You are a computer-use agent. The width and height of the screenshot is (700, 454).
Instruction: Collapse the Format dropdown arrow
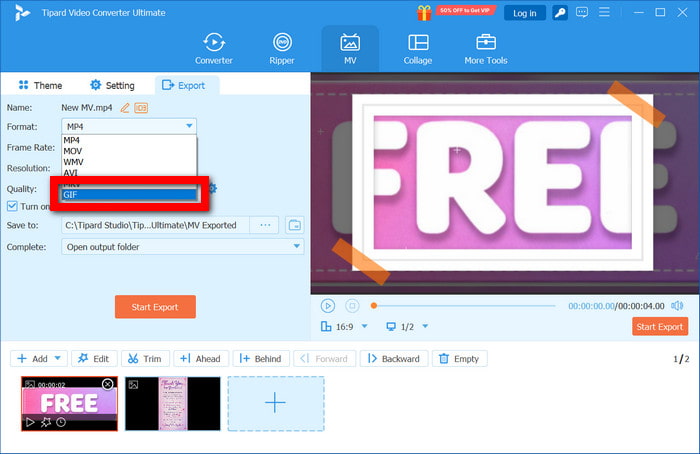click(x=189, y=126)
